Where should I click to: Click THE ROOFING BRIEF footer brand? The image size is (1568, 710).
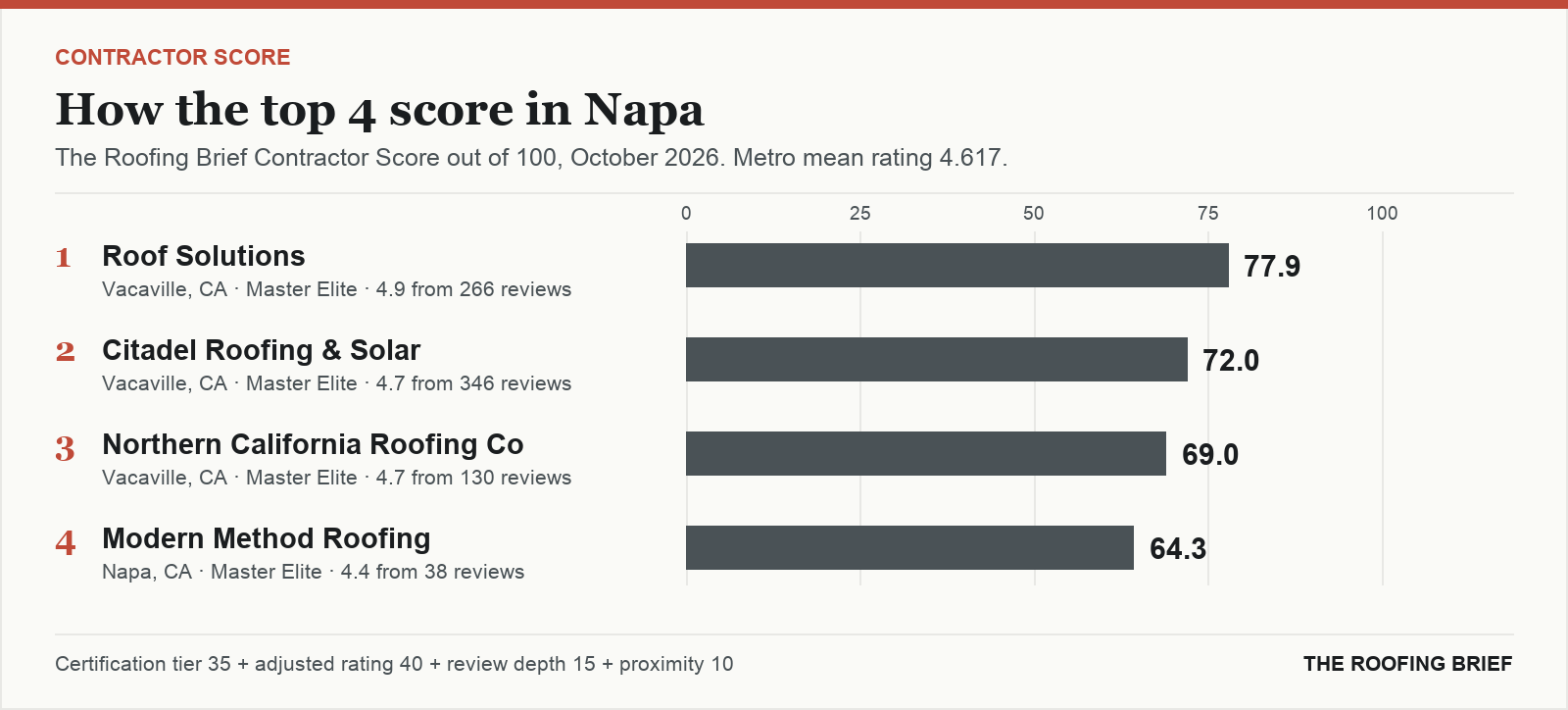coord(1408,664)
